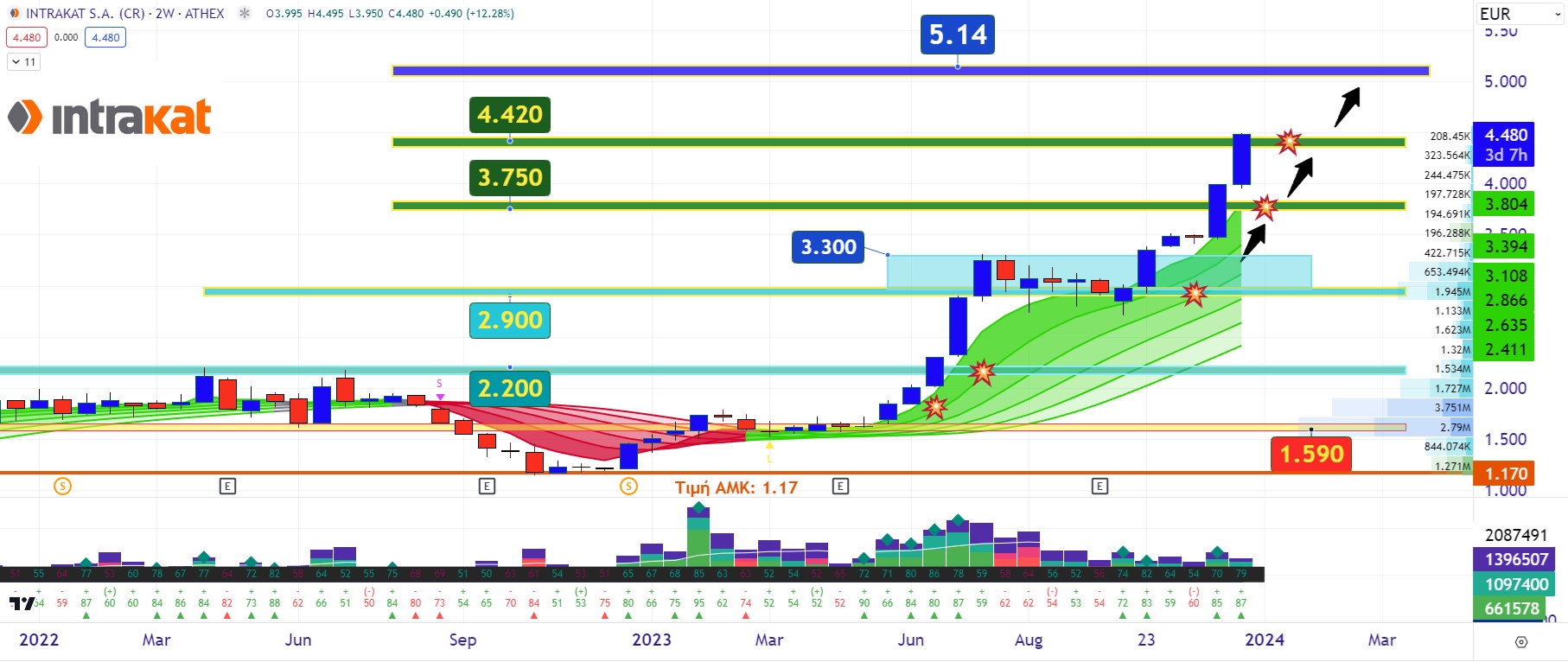Select the explosion sticker on the 4.420 line
This screenshot has height=662, width=1568.
(x=1289, y=141)
